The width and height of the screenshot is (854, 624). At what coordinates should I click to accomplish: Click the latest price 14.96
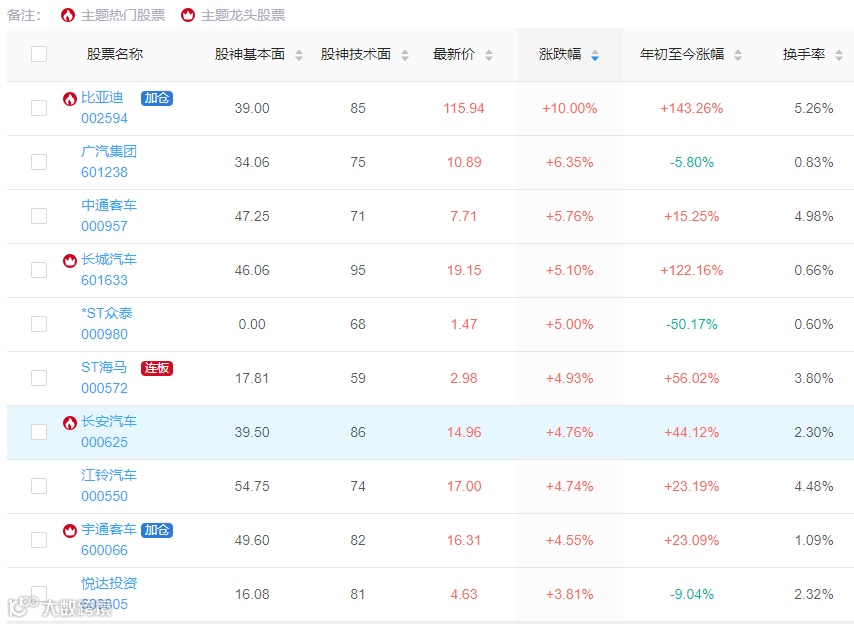click(464, 432)
